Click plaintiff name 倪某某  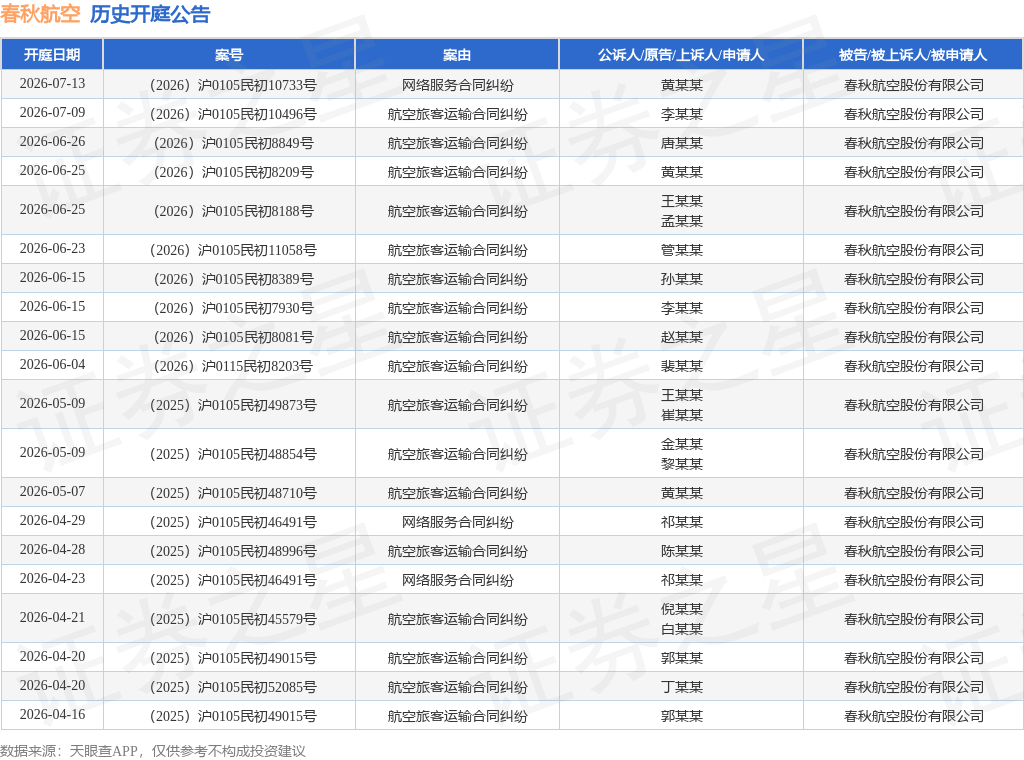[681, 610]
